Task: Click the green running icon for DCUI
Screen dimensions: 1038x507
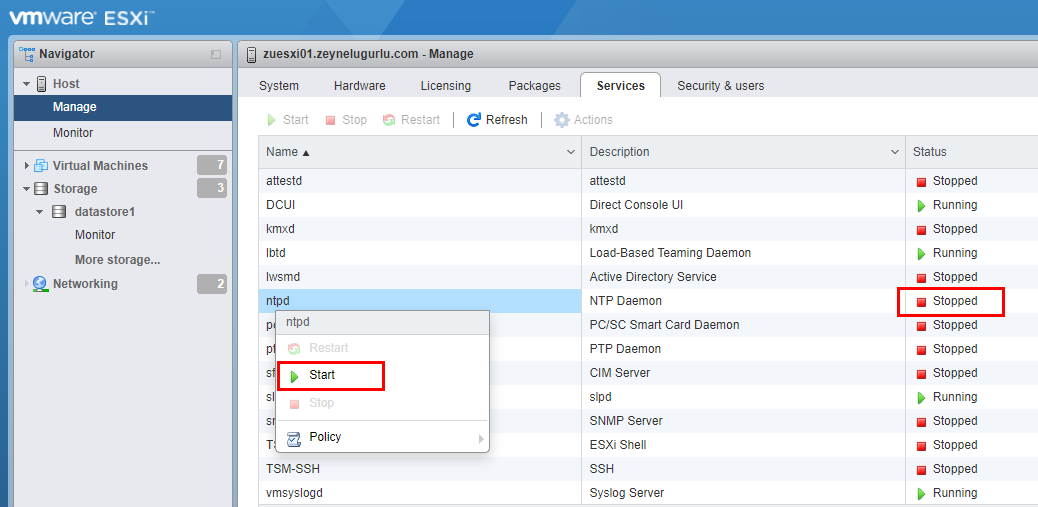Action: (x=921, y=206)
